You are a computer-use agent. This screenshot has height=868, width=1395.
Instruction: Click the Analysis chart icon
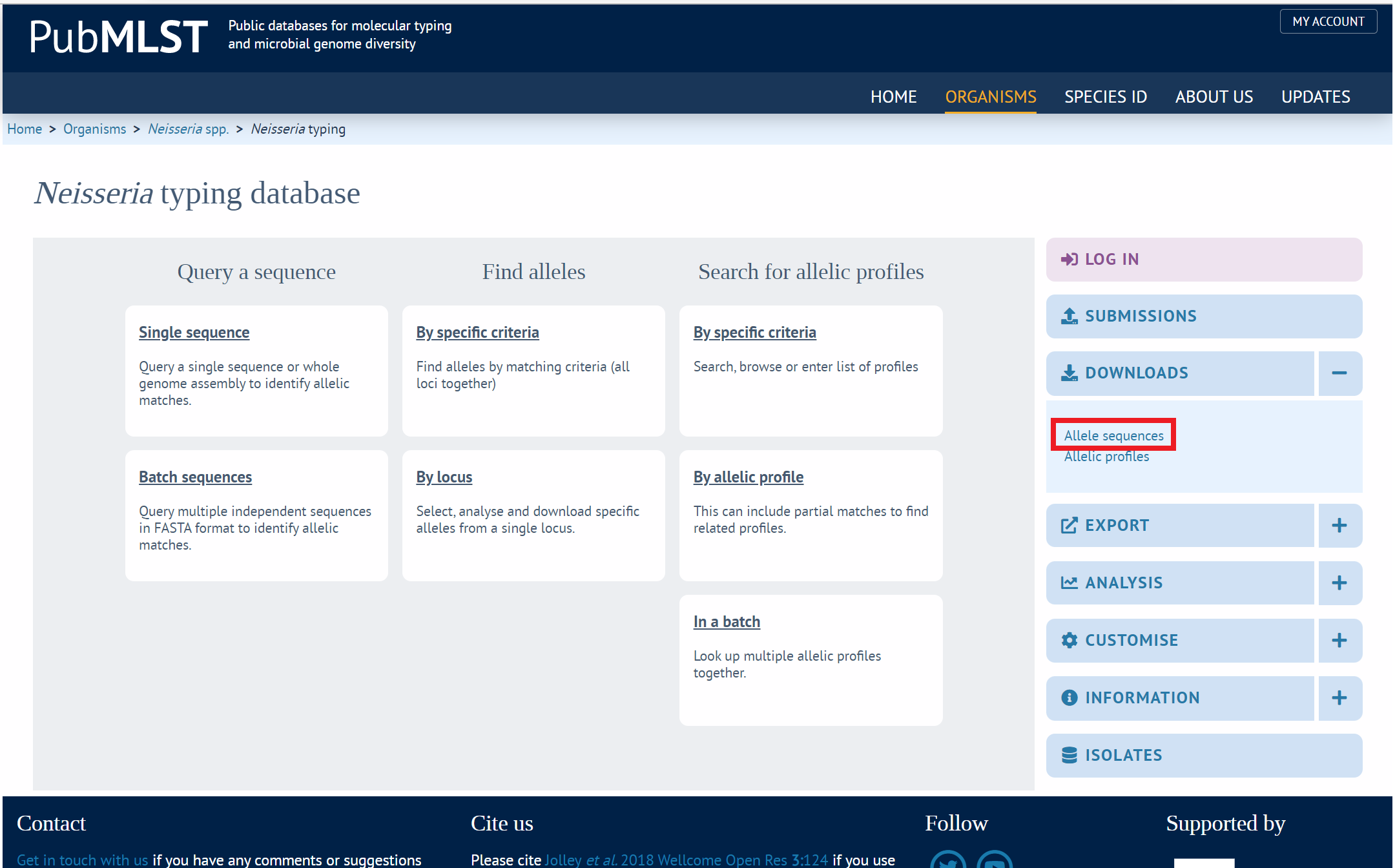pyautogui.click(x=1069, y=583)
